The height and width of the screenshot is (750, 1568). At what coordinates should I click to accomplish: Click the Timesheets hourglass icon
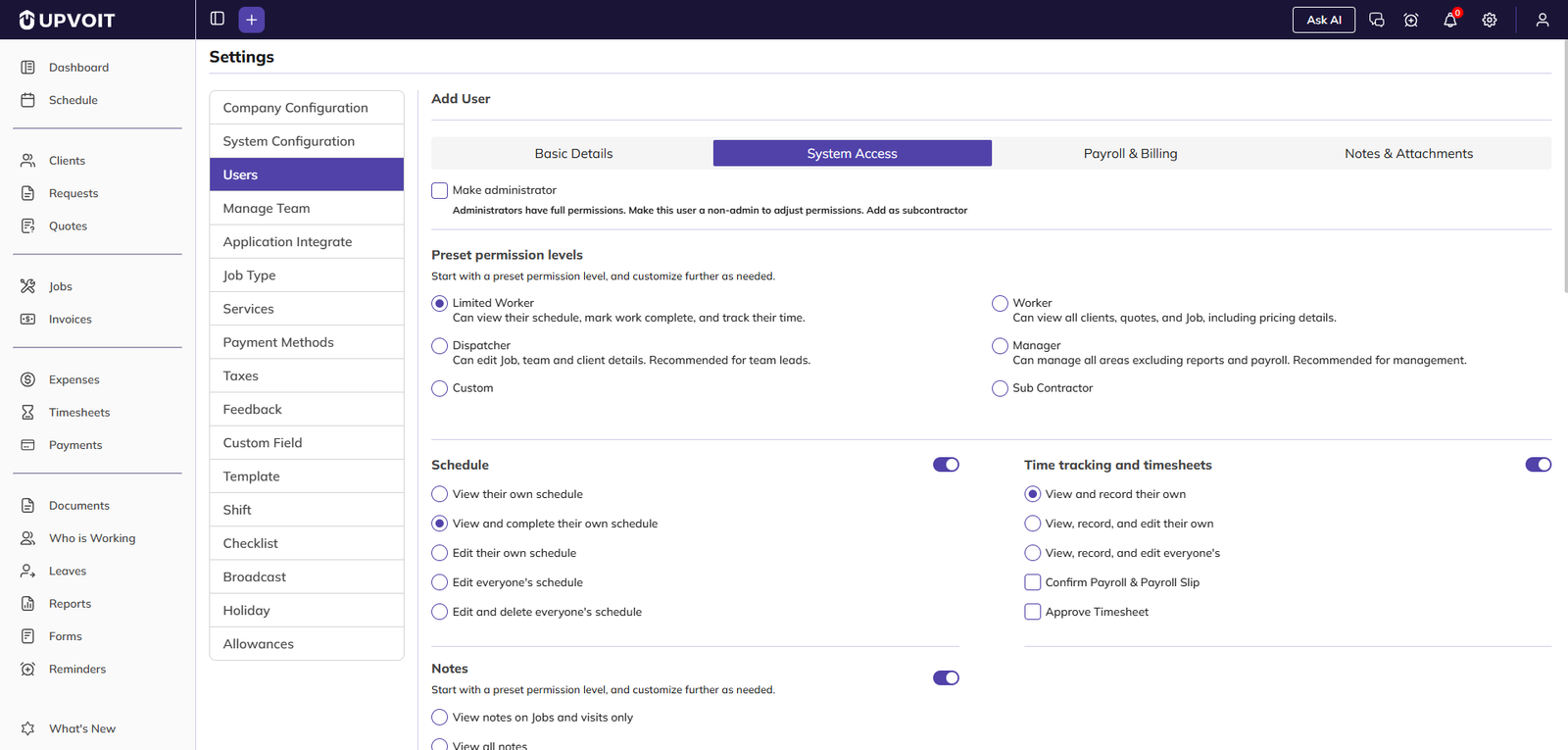click(28, 413)
